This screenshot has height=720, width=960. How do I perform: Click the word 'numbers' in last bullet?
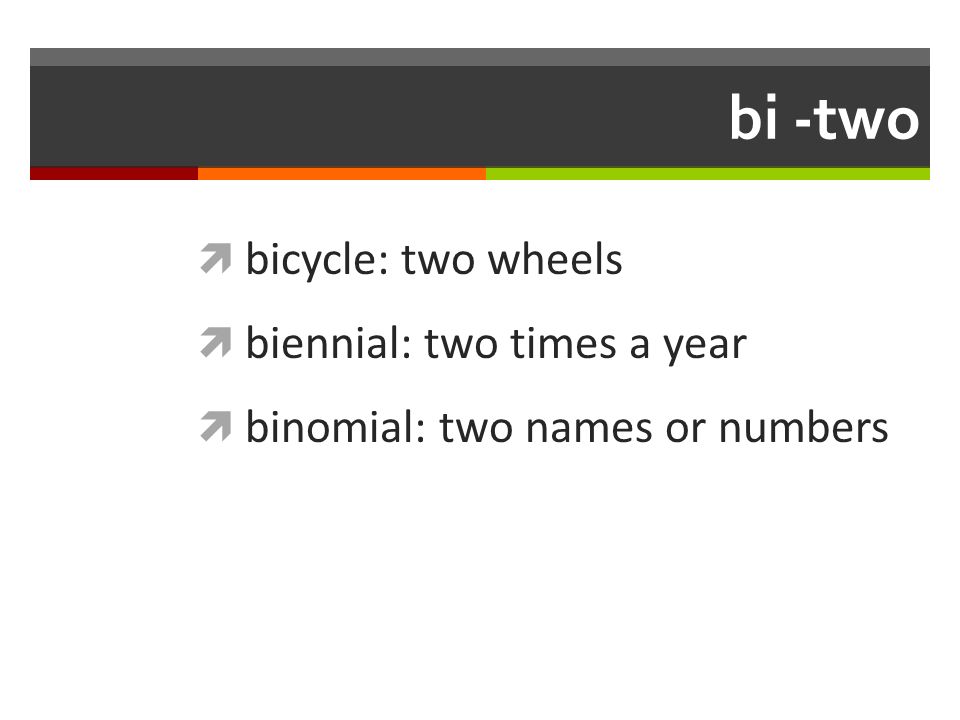pos(803,427)
